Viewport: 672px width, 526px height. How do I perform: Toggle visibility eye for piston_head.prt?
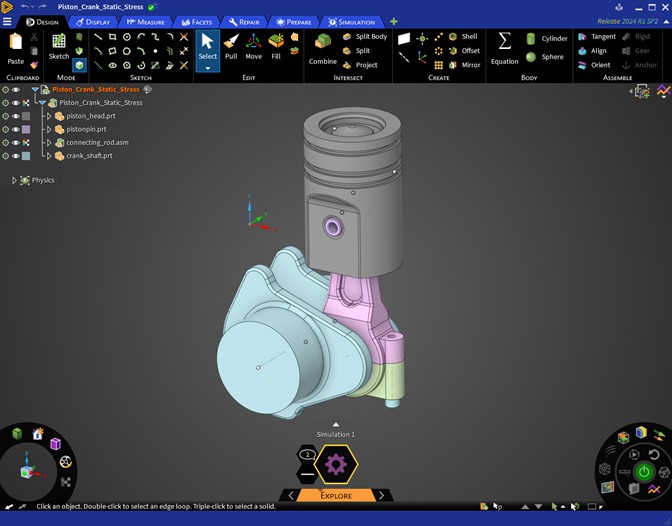point(16,116)
